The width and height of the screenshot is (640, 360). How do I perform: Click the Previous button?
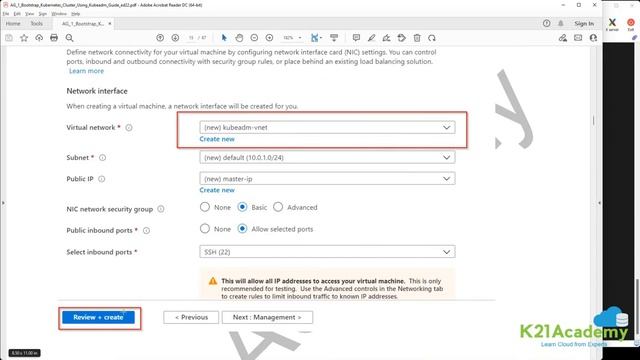[191, 317]
